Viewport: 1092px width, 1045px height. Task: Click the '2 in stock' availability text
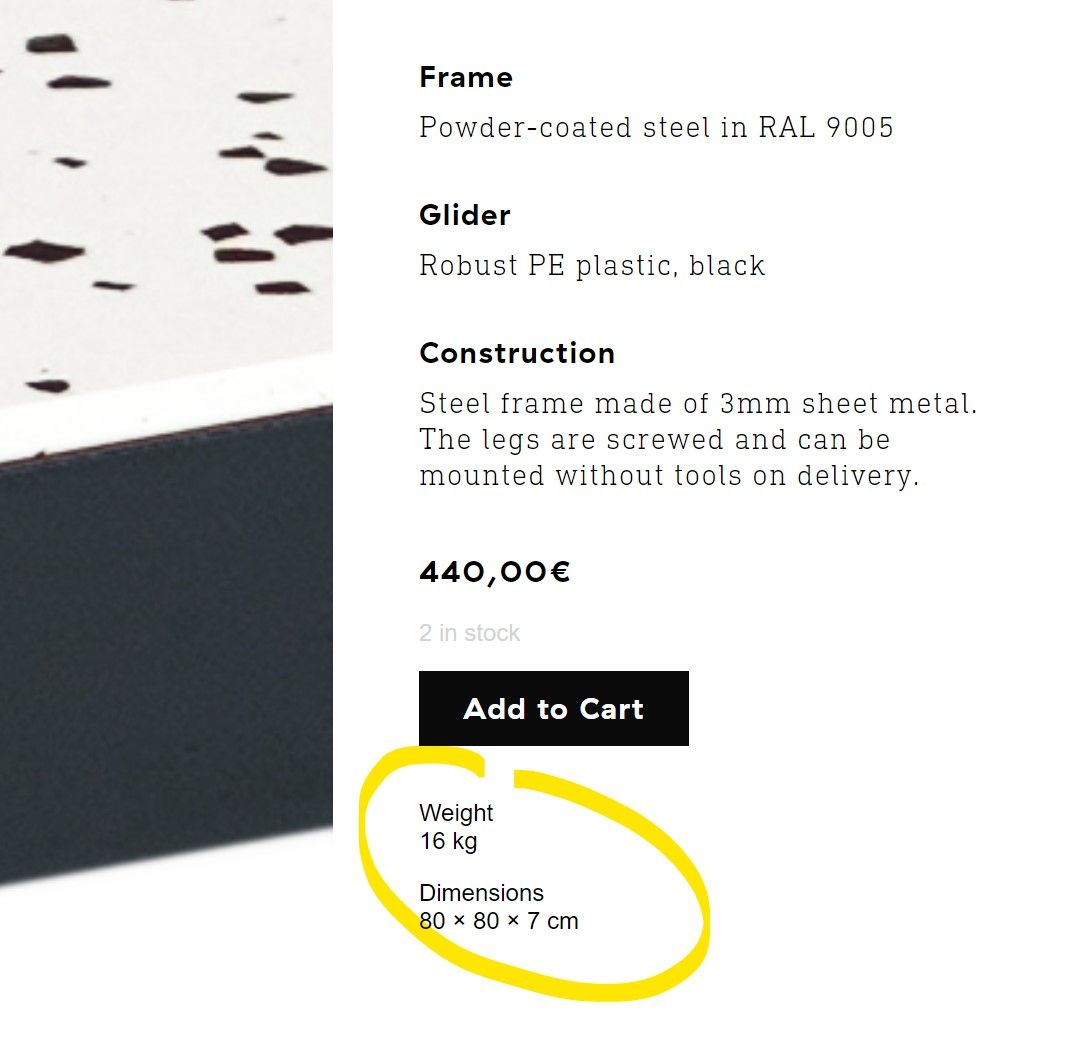pos(469,633)
